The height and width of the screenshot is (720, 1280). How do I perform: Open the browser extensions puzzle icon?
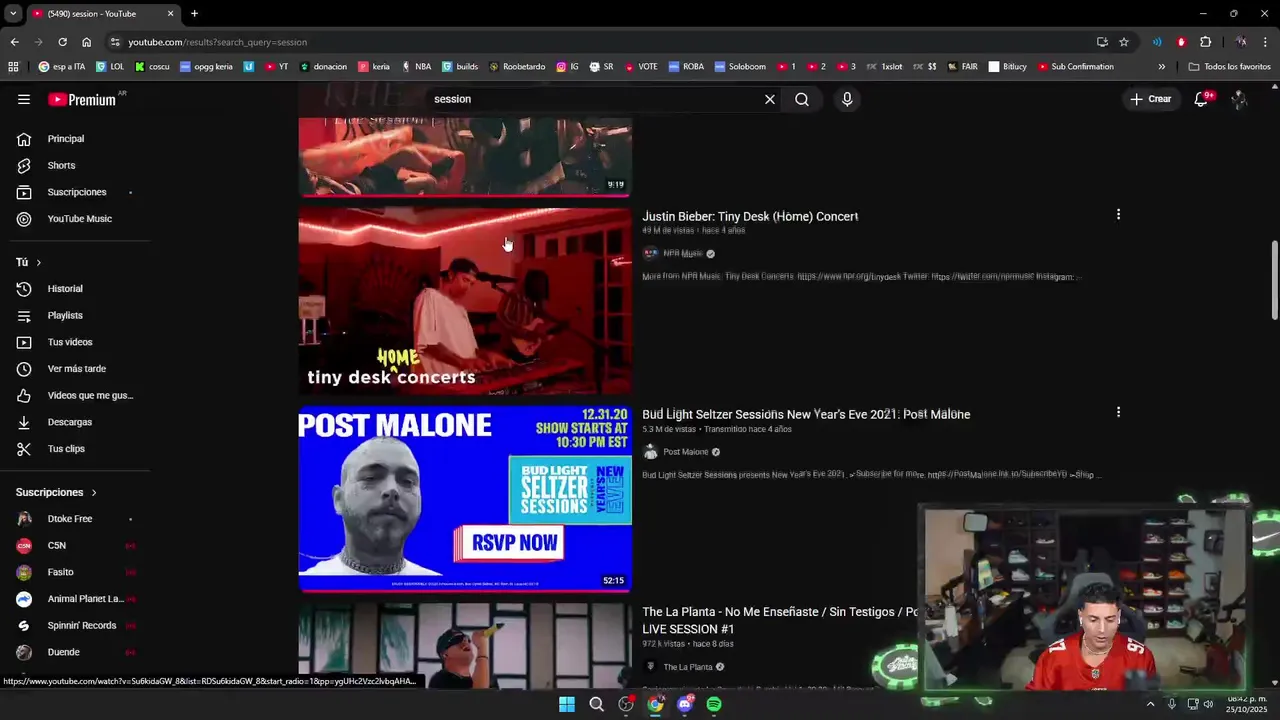(1205, 42)
